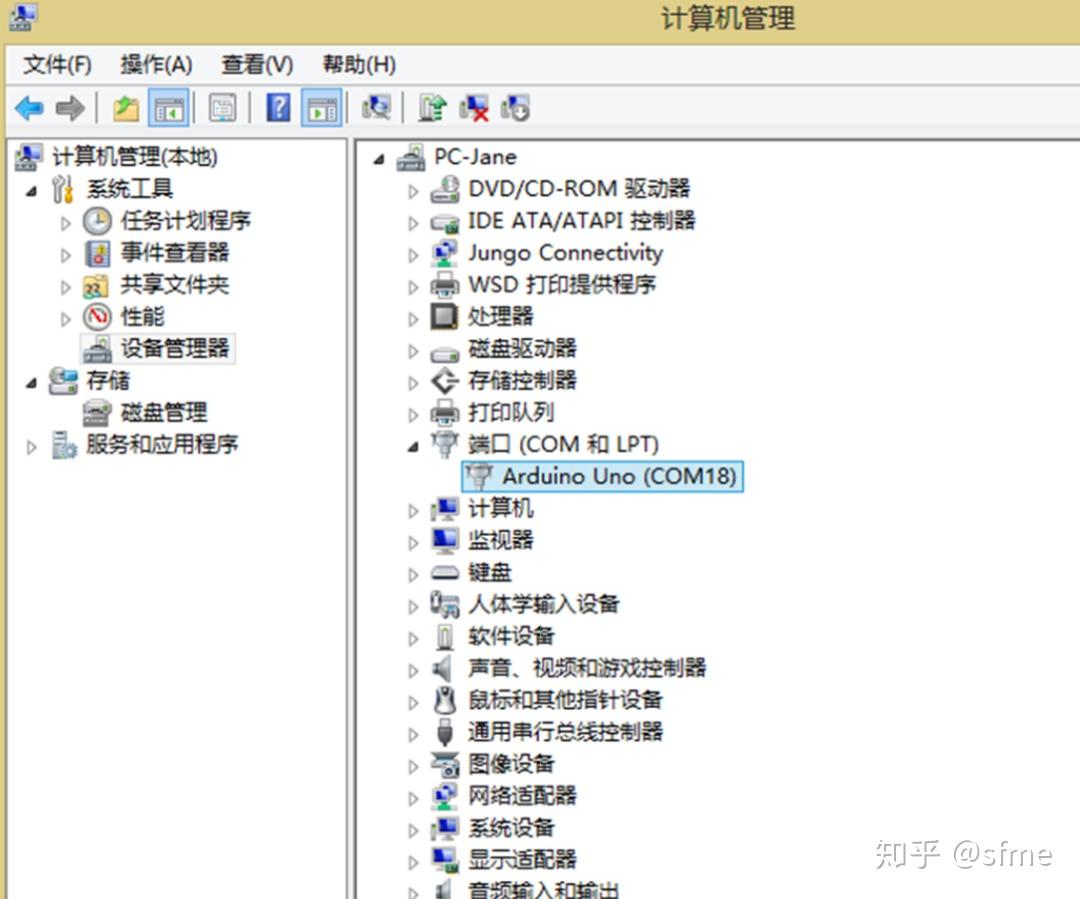
Task: Open the Properties toolbar icon
Action: coord(222,108)
